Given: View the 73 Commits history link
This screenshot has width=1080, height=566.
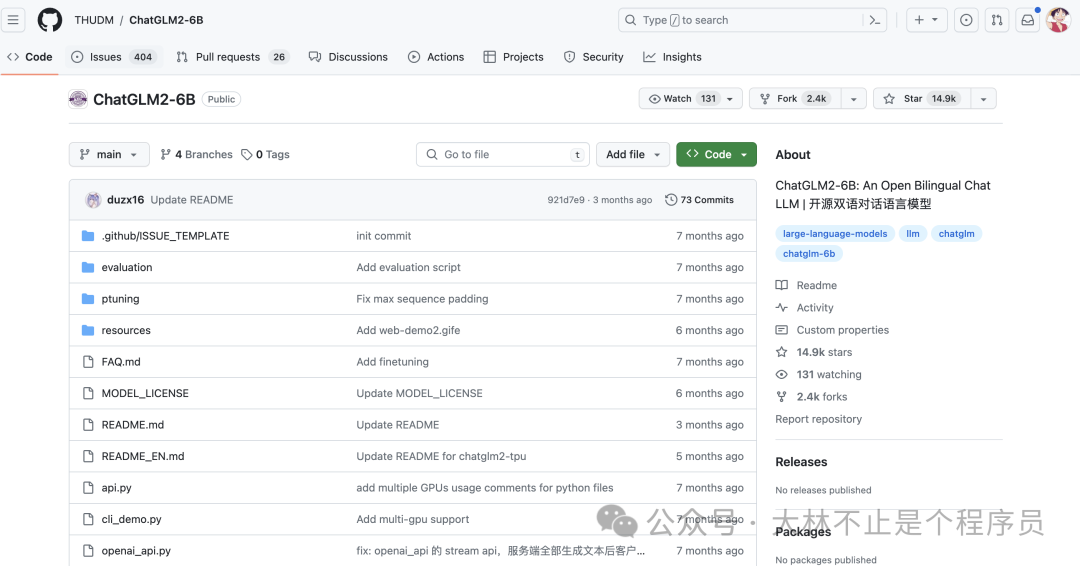Looking at the screenshot, I should (699, 200).
